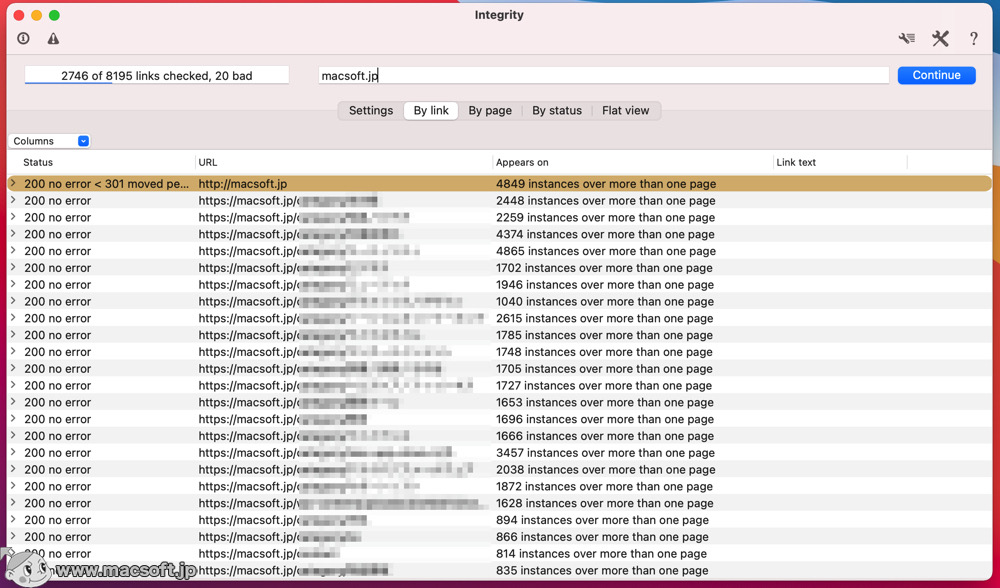This screenshot has height=588, width=1000.
Task: Click the yellow minimize window button
Action: tap(37, 15)
